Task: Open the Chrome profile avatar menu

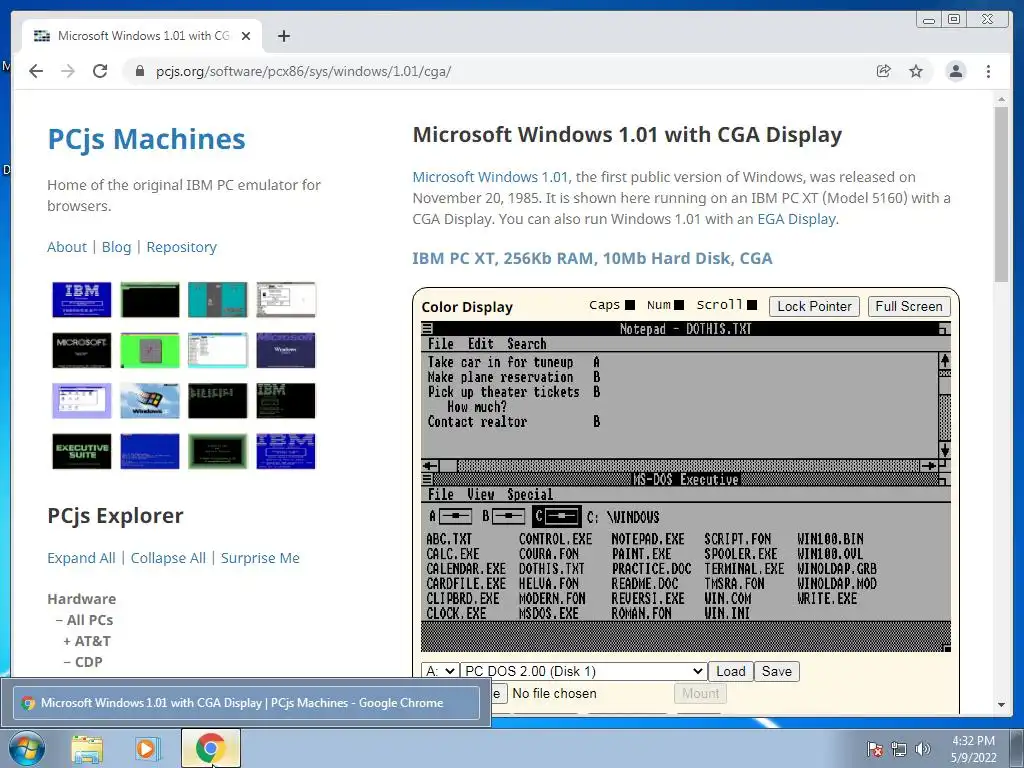Action: point(955,71)
